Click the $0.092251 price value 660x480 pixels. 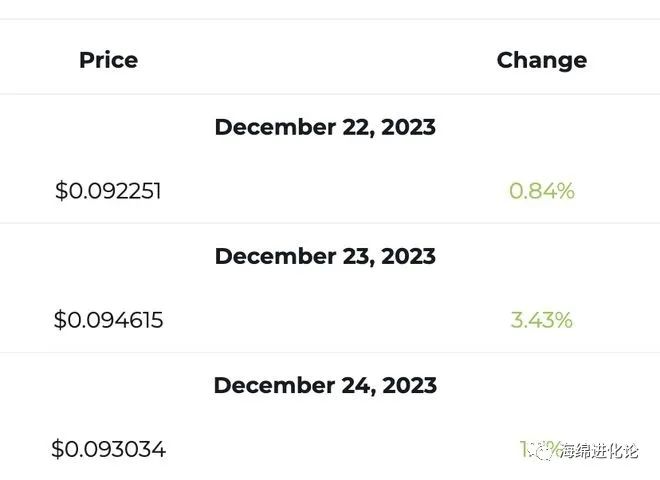(x=108, y=191)
